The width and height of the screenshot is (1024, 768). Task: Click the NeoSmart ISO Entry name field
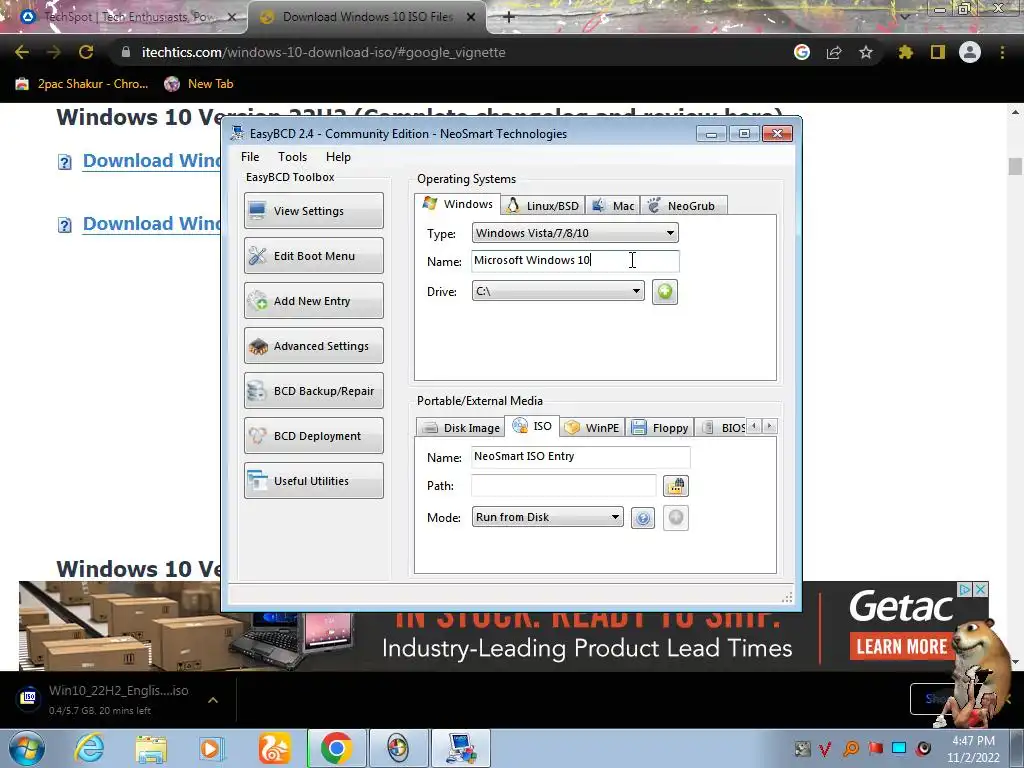click(581, 456)
